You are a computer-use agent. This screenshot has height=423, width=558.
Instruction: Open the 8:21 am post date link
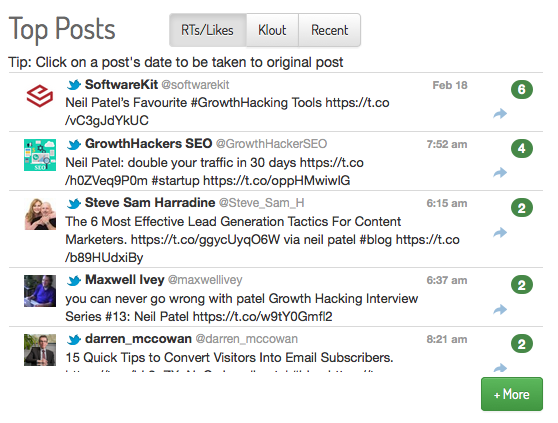point(447,339)
